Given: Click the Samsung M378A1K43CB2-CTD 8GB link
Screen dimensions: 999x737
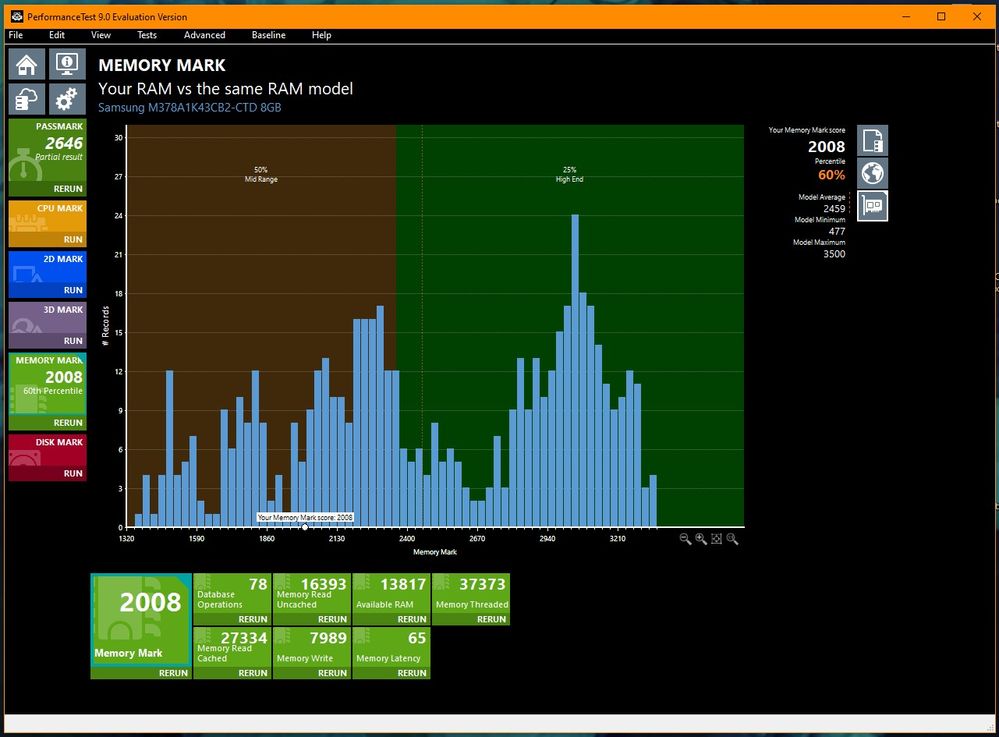Looking at the screenshot, I should (189, 107).
